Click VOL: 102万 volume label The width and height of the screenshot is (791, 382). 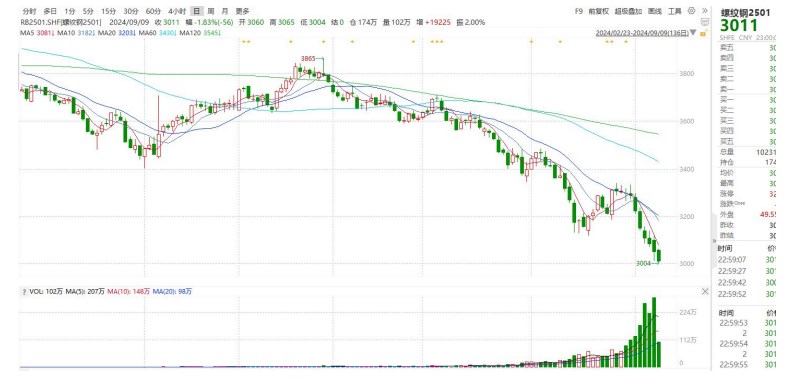[x=45, y=291]
